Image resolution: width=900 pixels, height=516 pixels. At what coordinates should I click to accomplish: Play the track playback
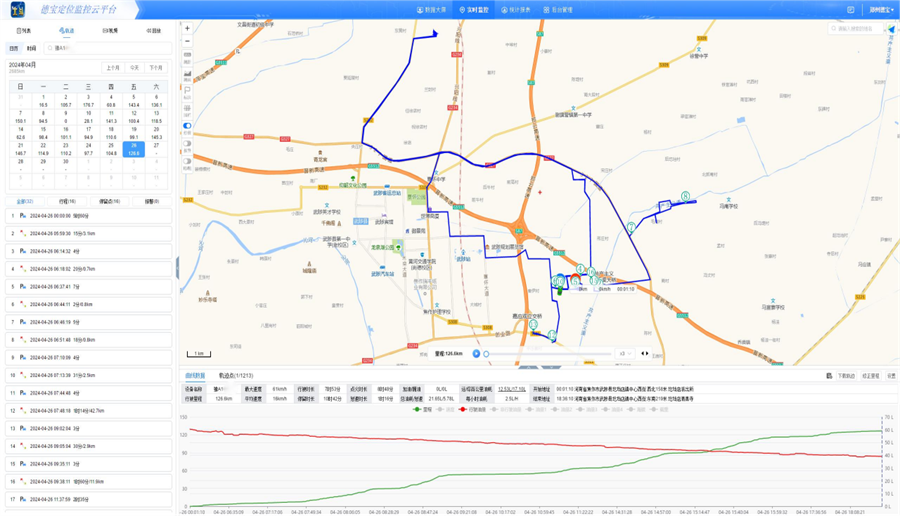476,354
